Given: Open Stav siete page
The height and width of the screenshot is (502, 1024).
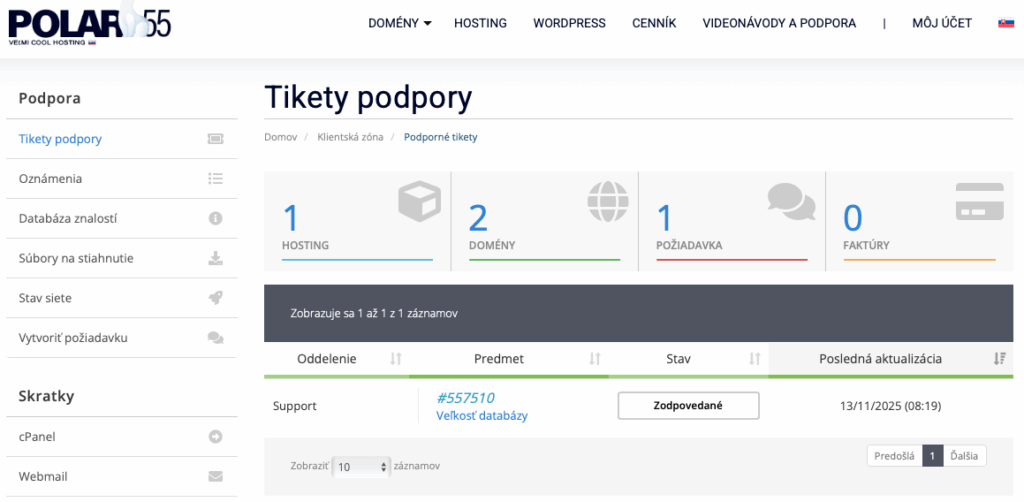Looking at the screenshot, I should click(122, 298).
